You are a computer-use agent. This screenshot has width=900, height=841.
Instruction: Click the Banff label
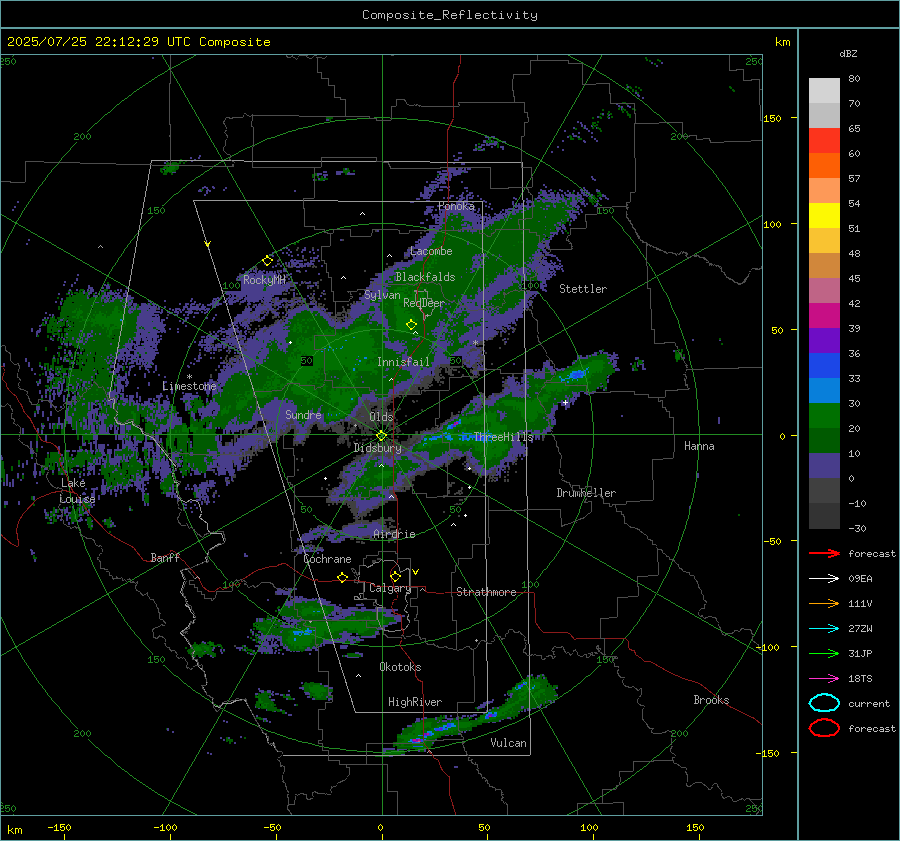(165, 557)
